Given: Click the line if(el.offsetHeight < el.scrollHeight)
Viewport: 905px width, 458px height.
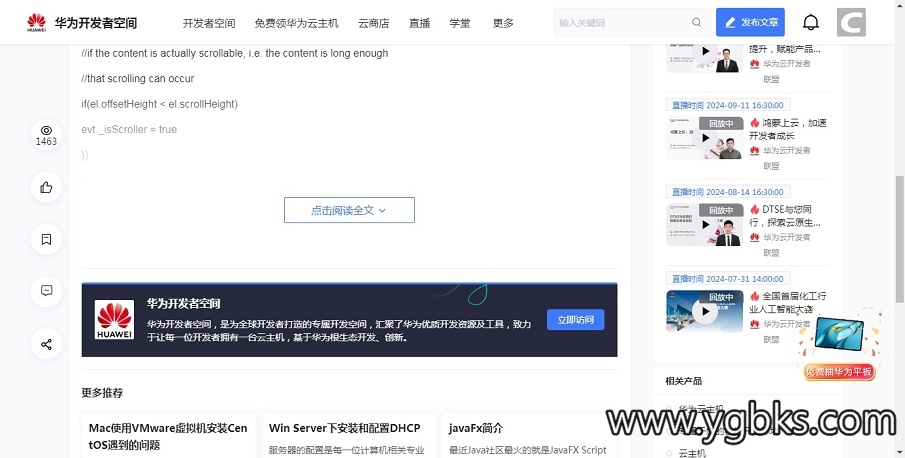Looking at the screenshot, I should coord(159,104).
